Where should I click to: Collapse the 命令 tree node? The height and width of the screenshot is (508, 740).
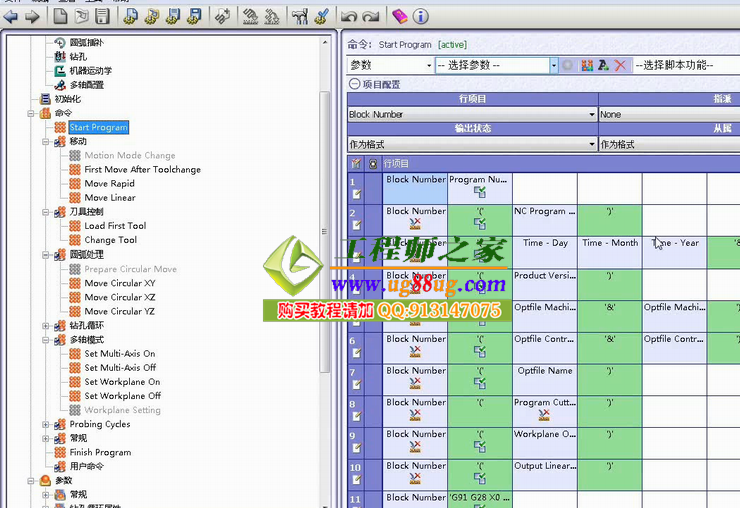[31, 114]
